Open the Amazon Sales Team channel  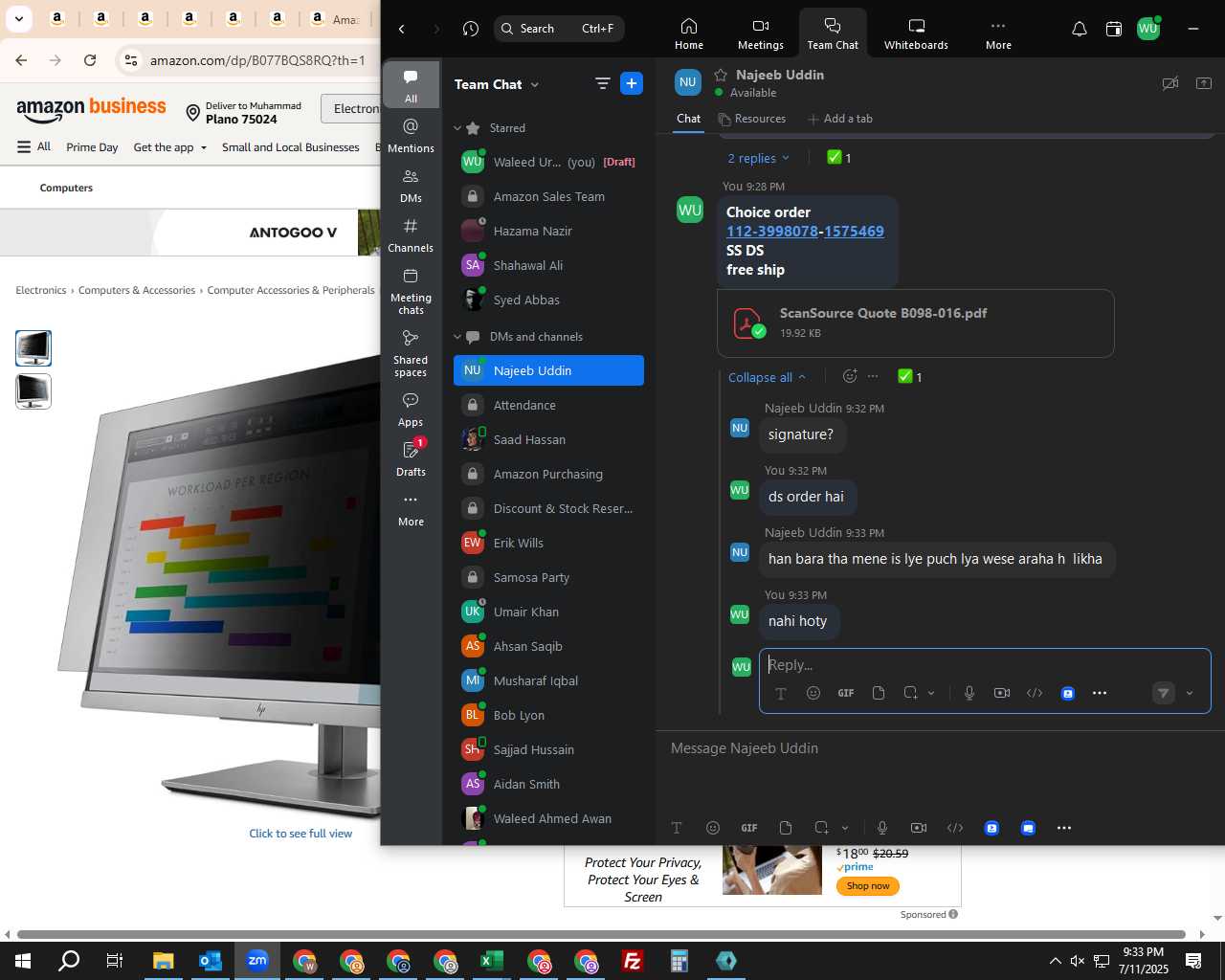(x=548, y=196)
